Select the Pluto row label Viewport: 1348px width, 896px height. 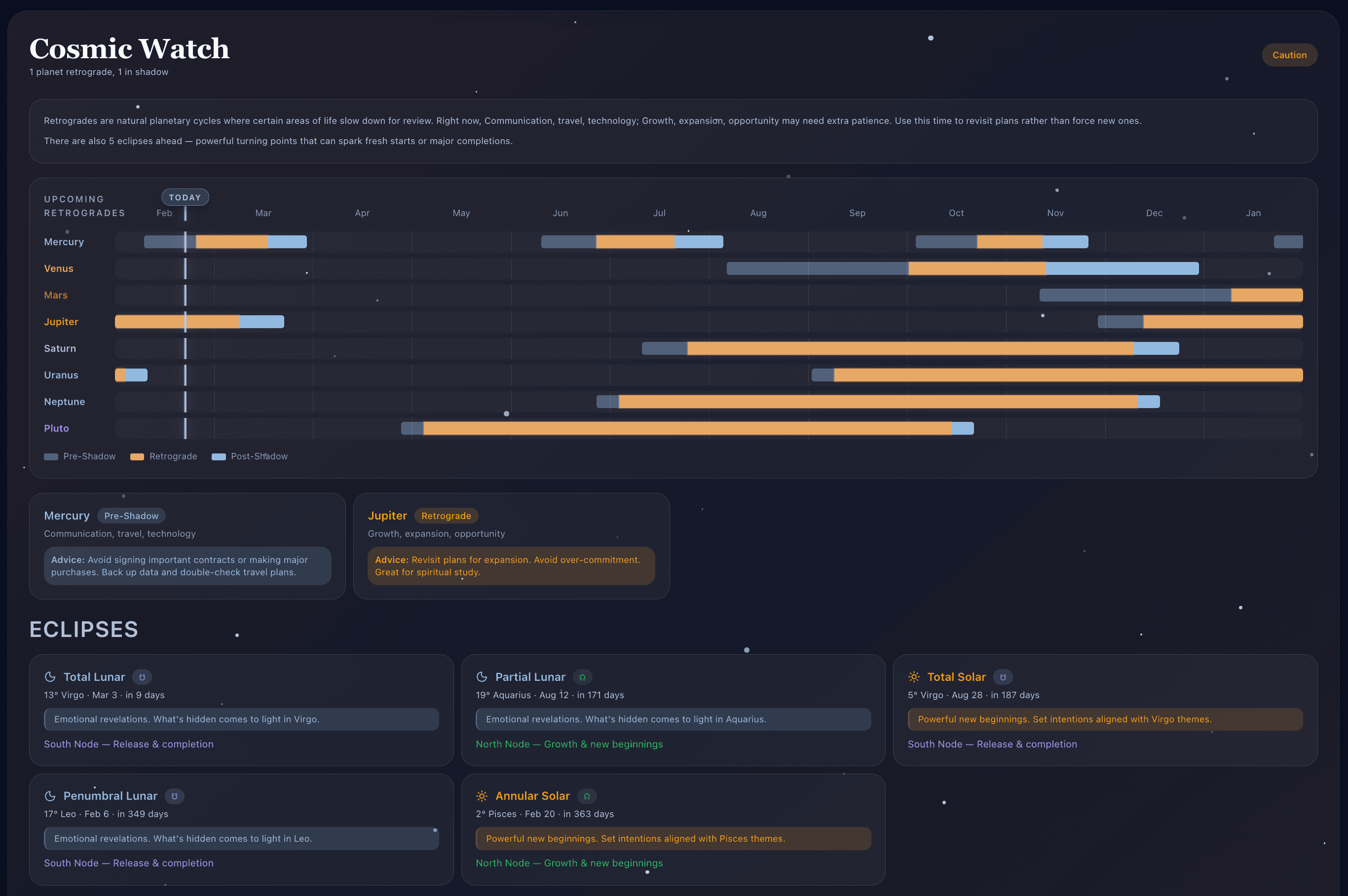[x=56, y=428]
